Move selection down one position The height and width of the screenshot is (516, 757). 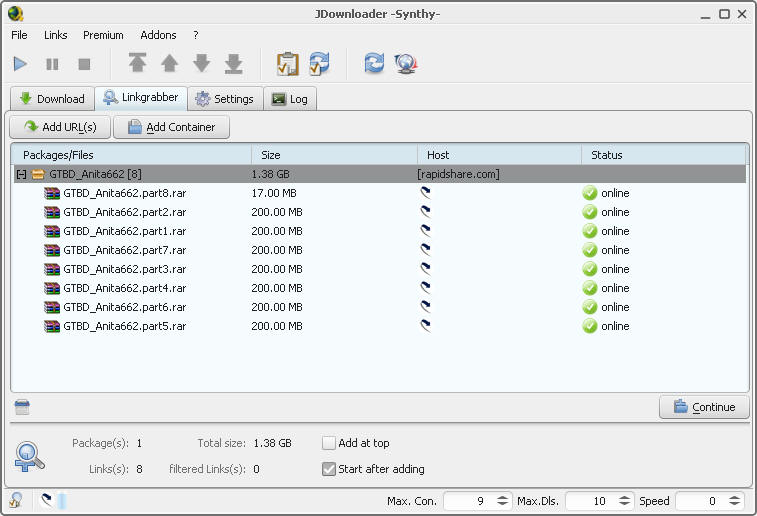coord(201,63)
